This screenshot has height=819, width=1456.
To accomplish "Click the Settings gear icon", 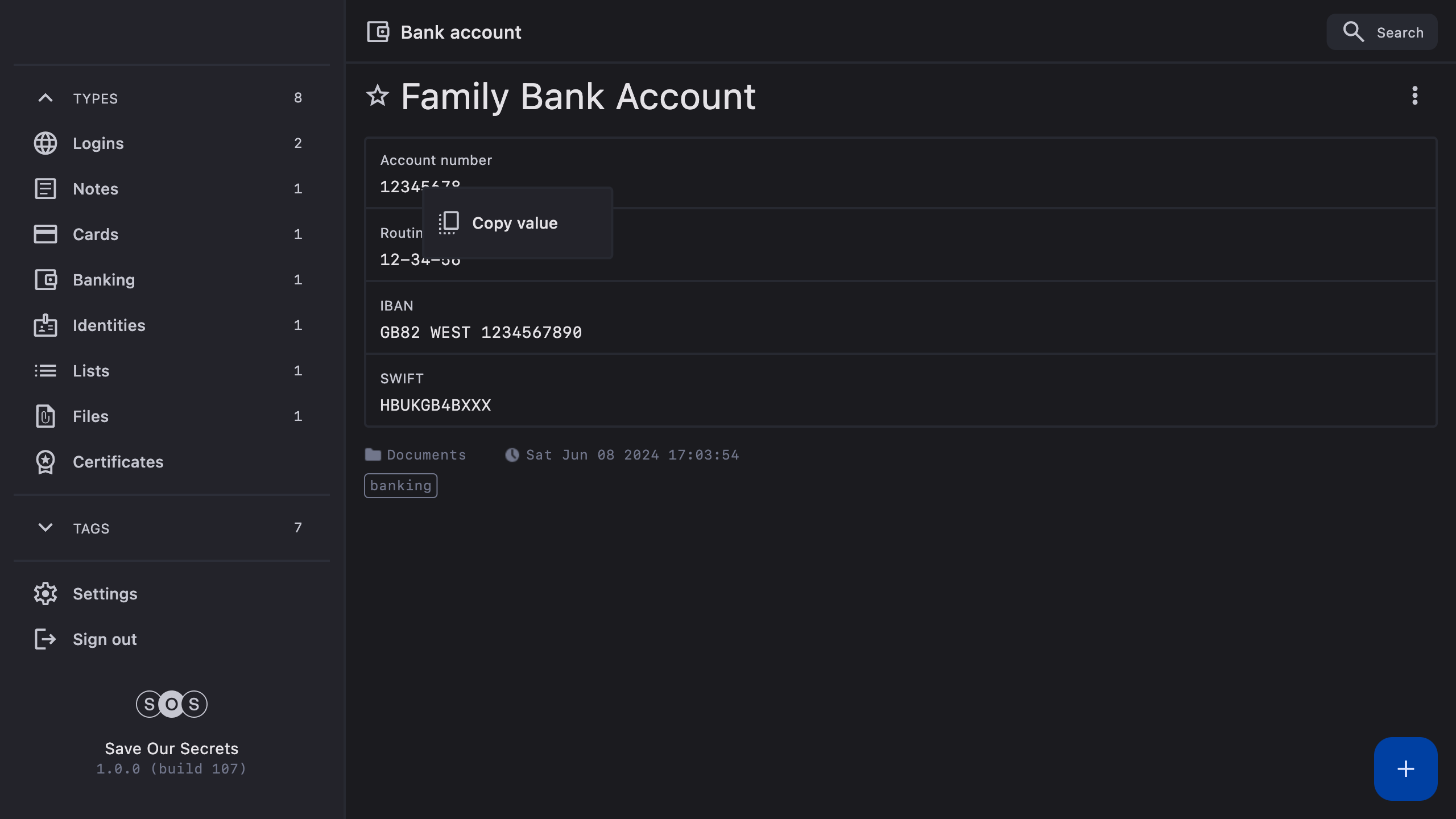I will point(45,594).
